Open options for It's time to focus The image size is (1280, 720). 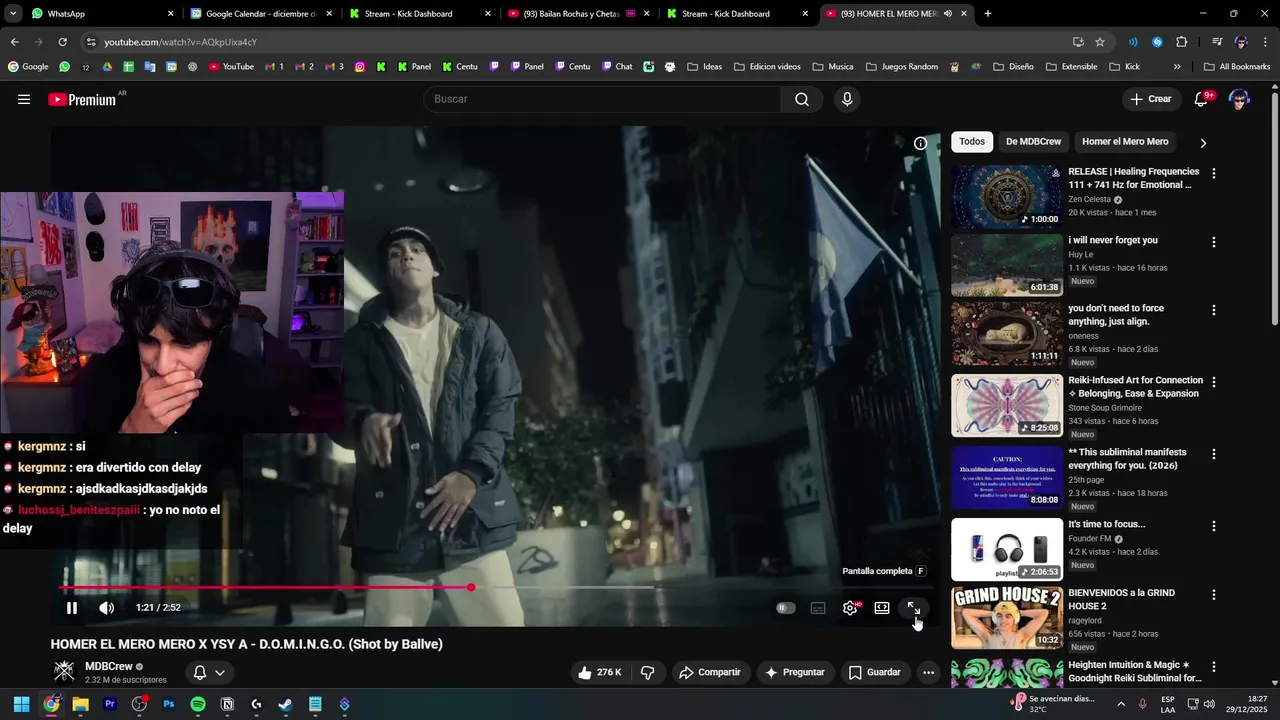click(1214, 526)
